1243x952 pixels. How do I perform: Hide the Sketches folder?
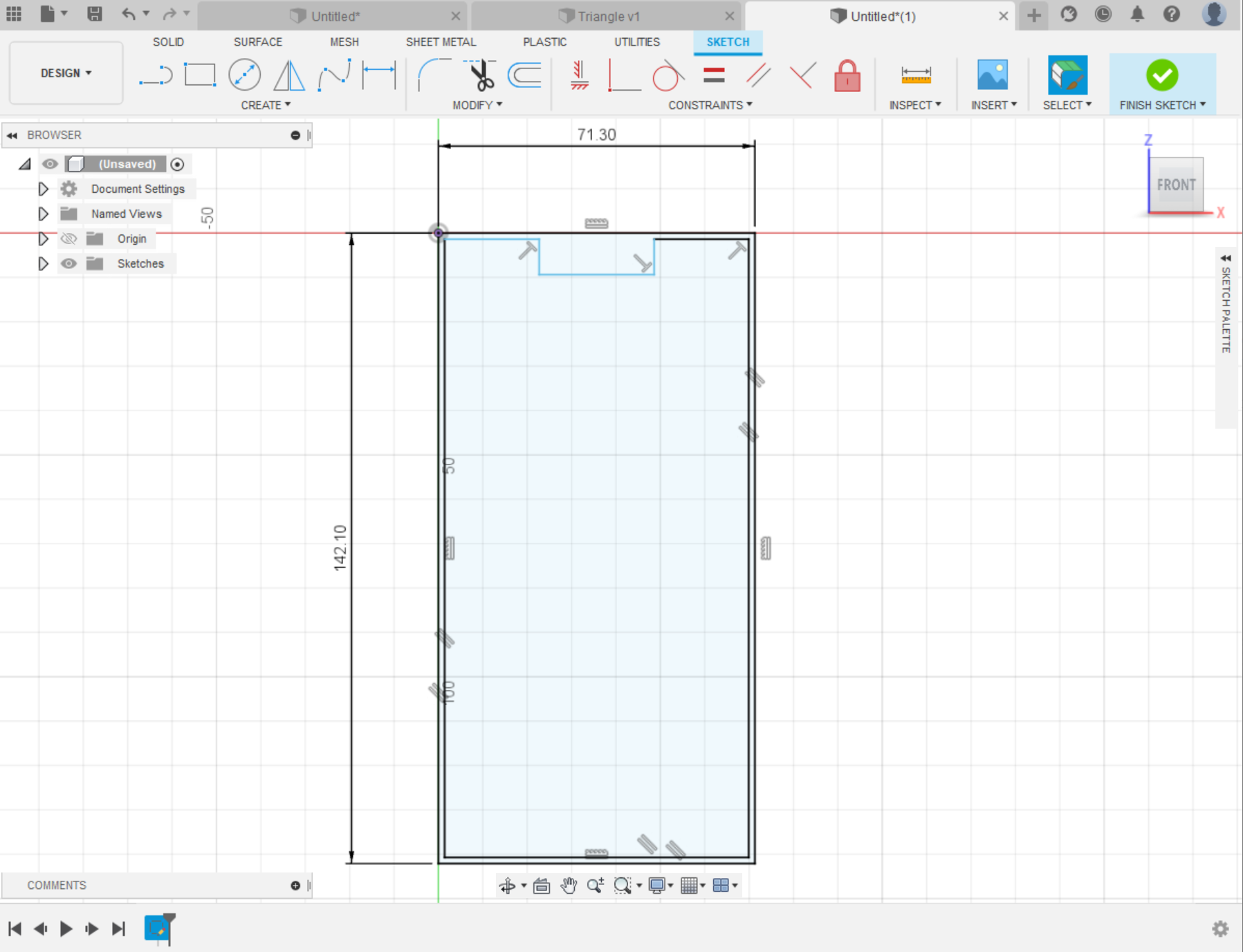68,263
